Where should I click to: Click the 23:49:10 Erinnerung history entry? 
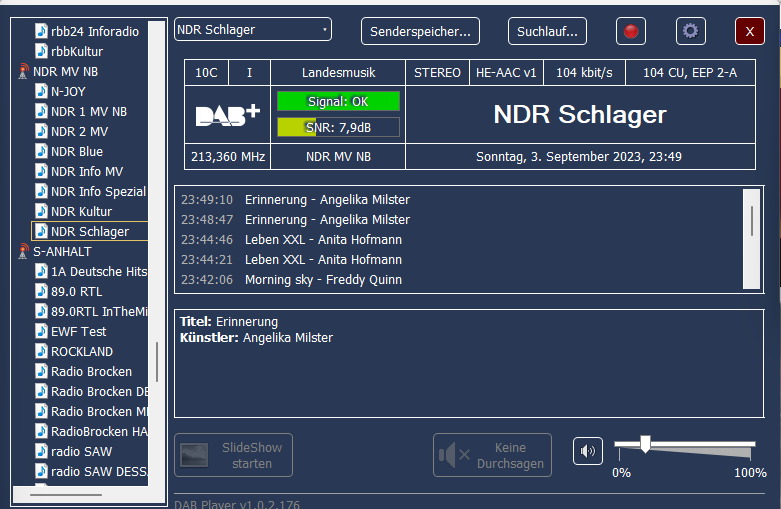[295, 200]
